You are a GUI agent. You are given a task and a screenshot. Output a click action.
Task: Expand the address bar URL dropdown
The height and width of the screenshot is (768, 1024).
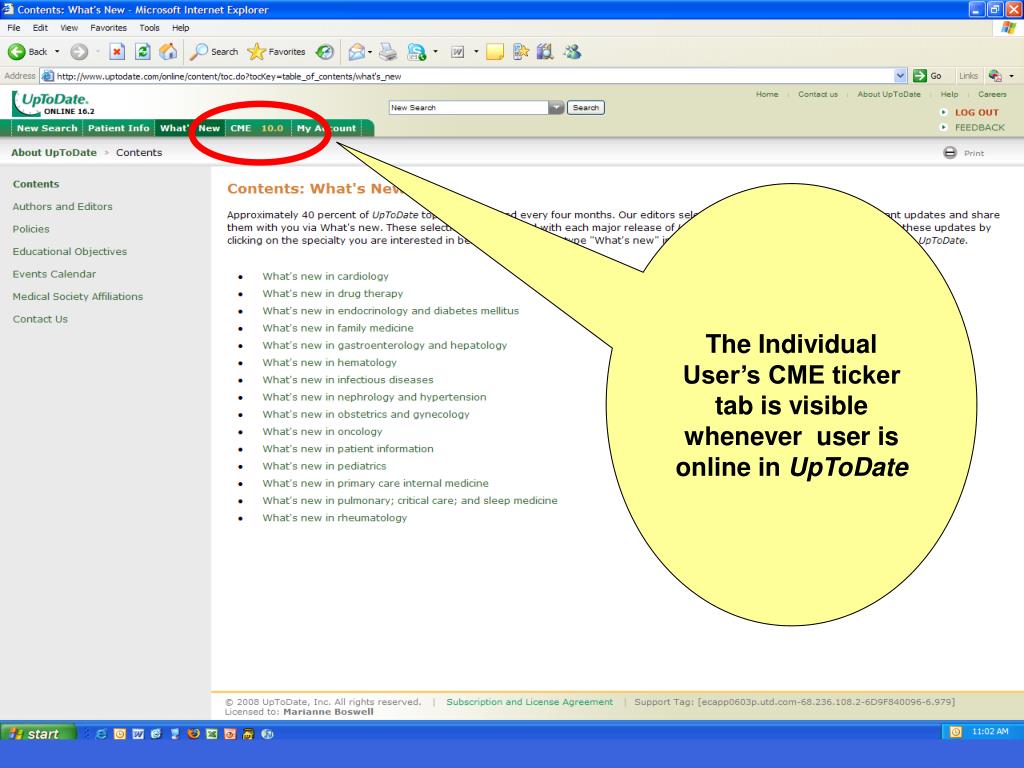[900, 76]
